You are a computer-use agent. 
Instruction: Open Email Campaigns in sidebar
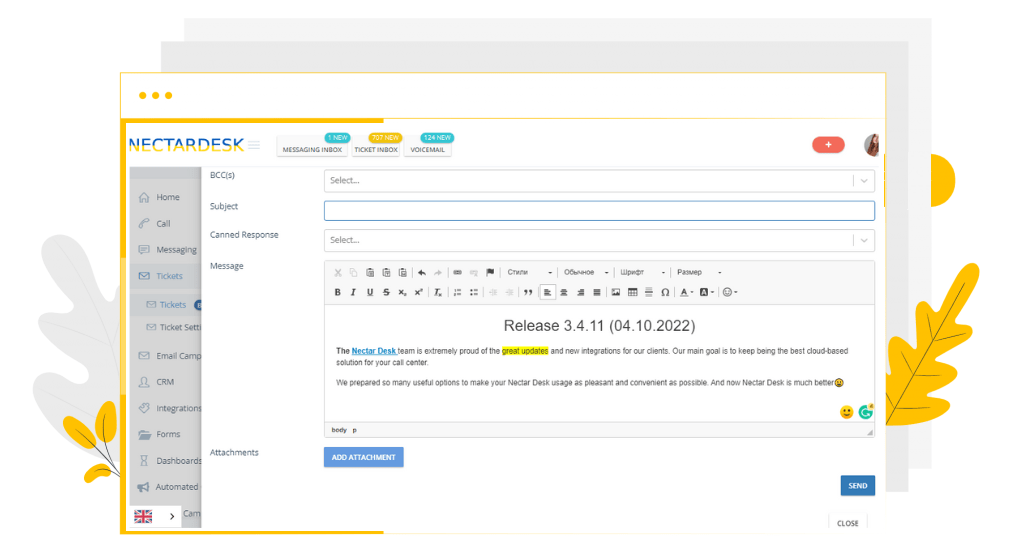[x=168, y=356]
